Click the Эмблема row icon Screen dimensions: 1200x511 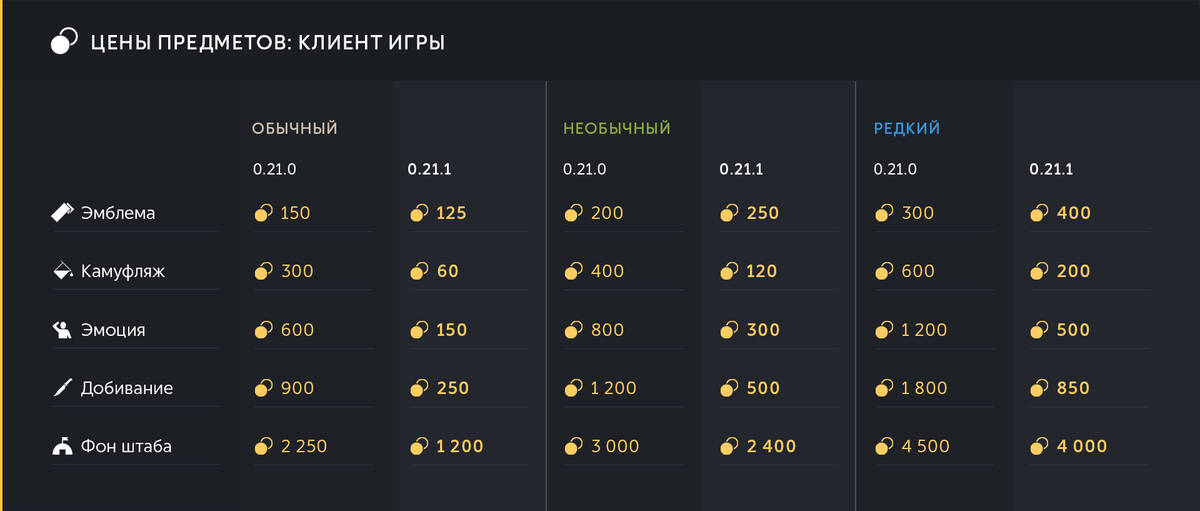click(x=63, y=213)
